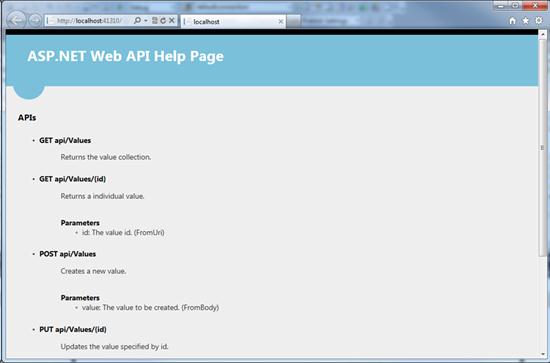
Task: Close the localhost tab
Action: tap(280, 21)
